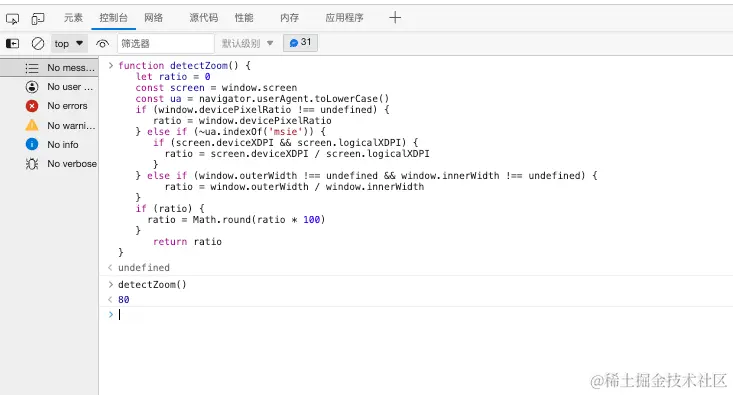Click the red error icon
The width and height of the screenshot is (733, 395).
tap(32, 106)
